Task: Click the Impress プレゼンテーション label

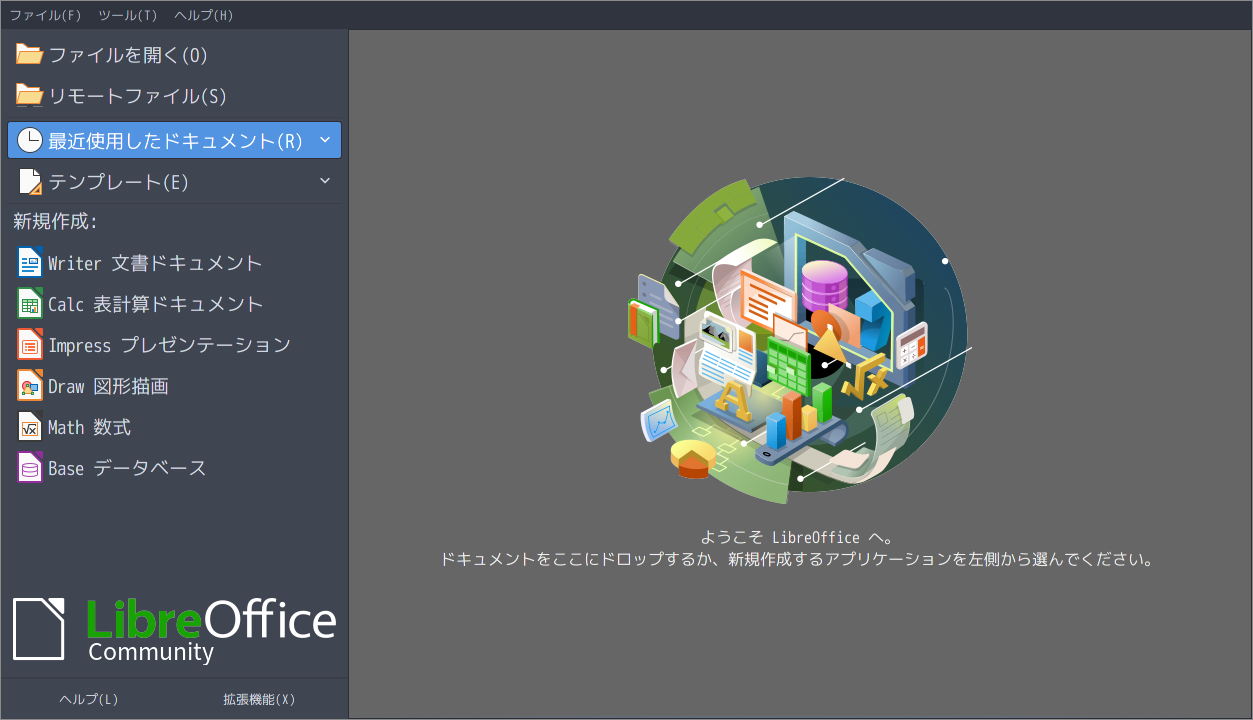Action: [x=169, y=345]
